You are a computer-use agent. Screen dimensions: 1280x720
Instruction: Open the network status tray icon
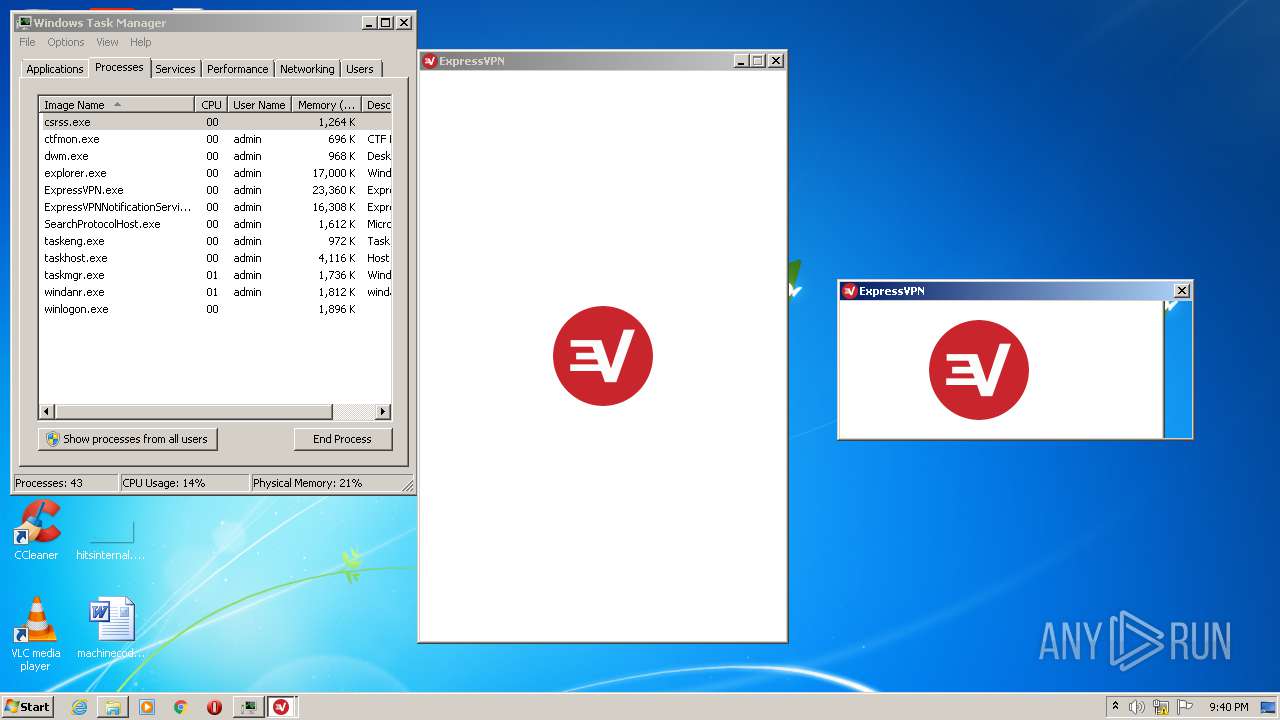point(1161,707)
